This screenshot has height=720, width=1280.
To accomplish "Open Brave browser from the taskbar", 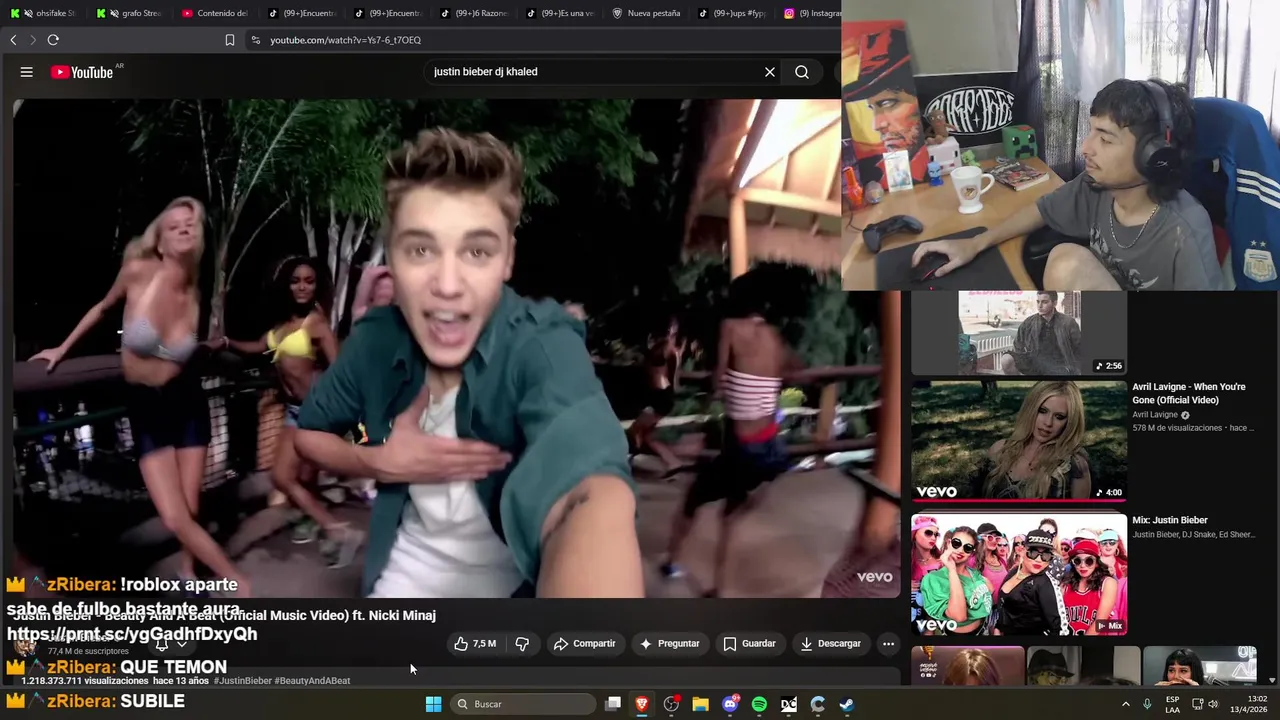I will click(642, 704).
